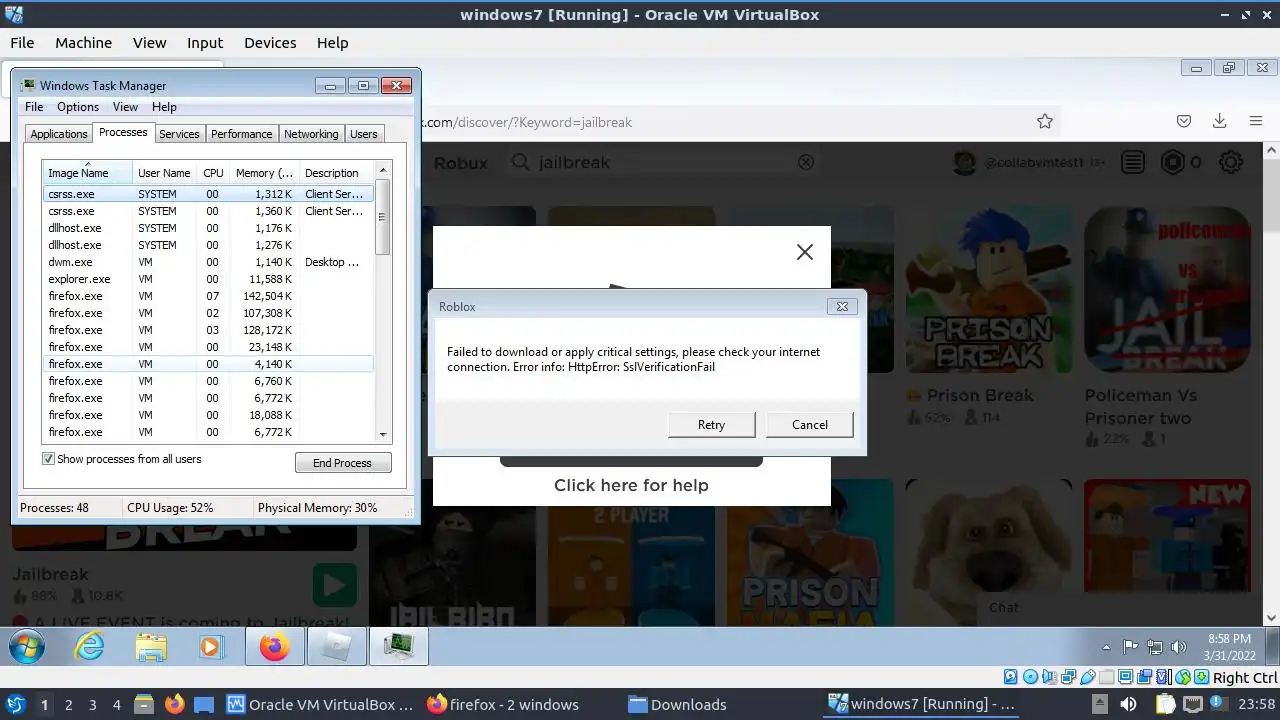Image resolution: width=1280 pixels, height=720 pixels.
Task: Open the Prison Break game thumbnail
Action: pyautogui.click(x=988, y=290)
